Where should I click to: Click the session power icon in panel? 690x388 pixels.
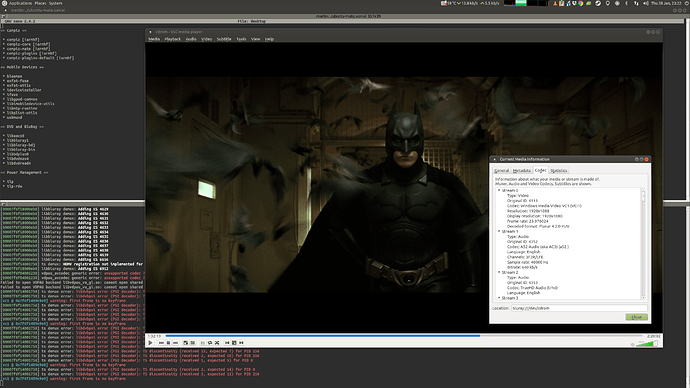(686, 3)
